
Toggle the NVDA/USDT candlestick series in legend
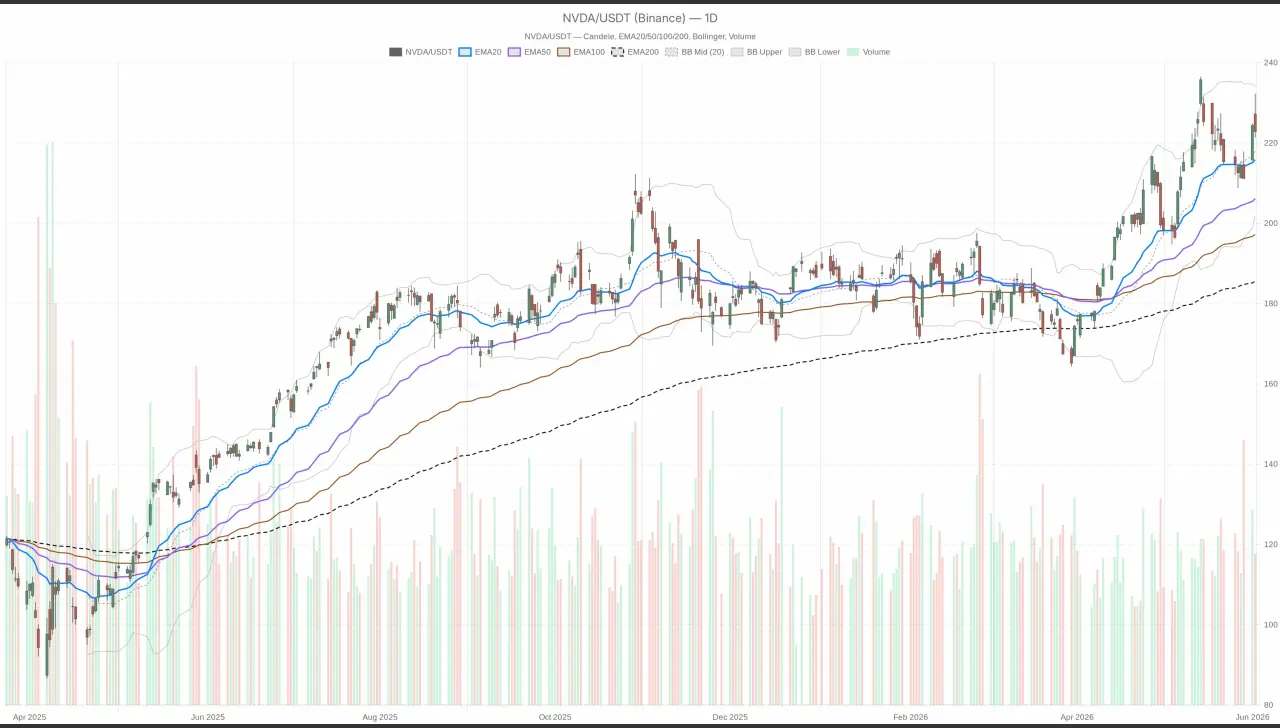[x=421, y=52]
